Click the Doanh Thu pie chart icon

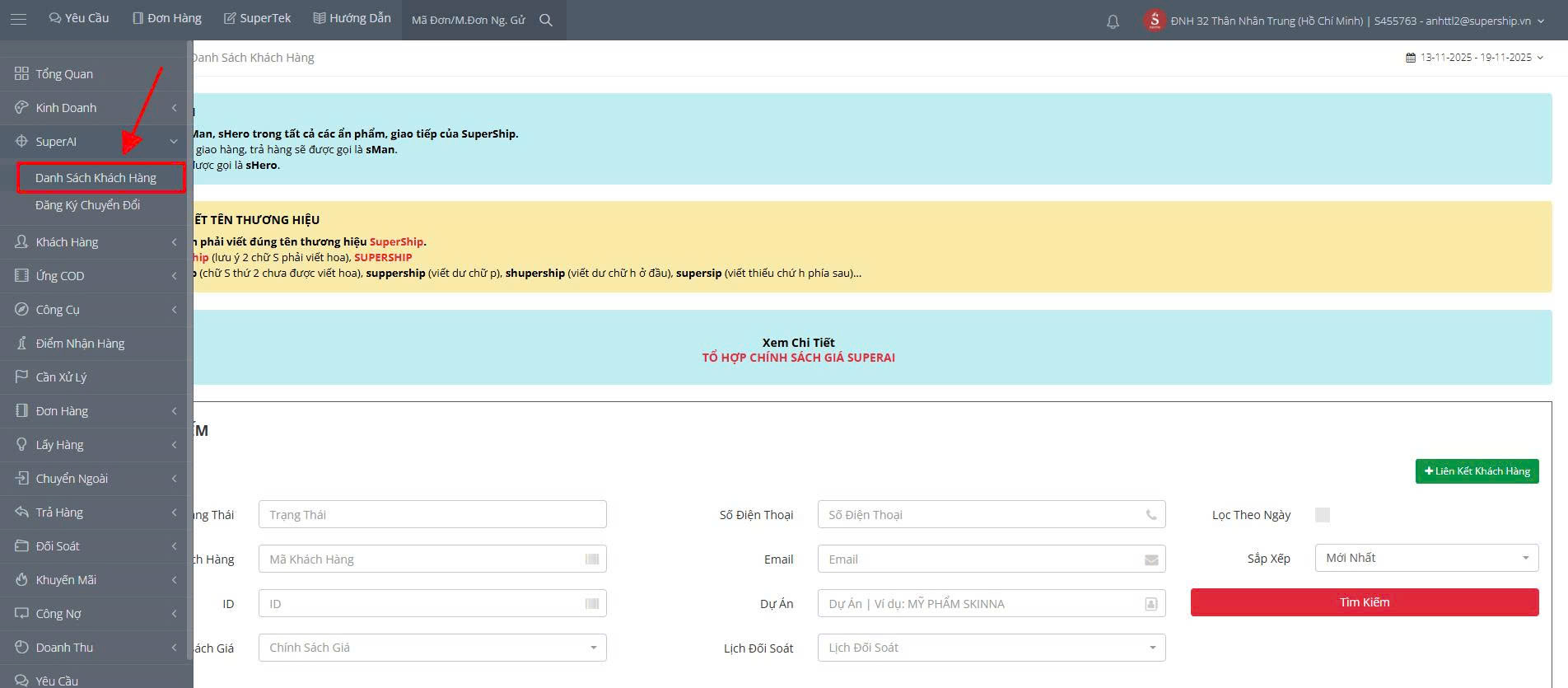[21, 648]
